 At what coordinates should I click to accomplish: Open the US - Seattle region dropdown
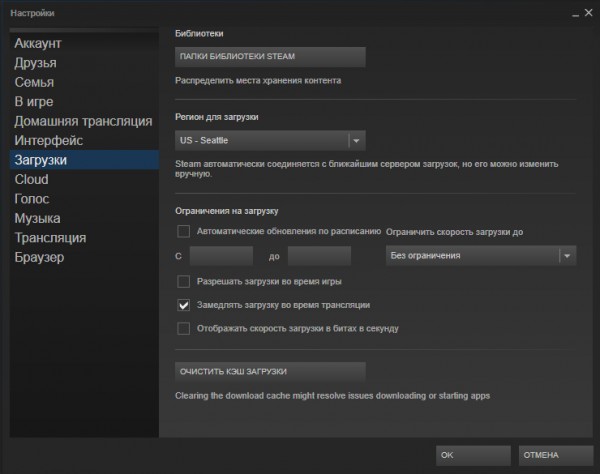click(x=270, y=140)
